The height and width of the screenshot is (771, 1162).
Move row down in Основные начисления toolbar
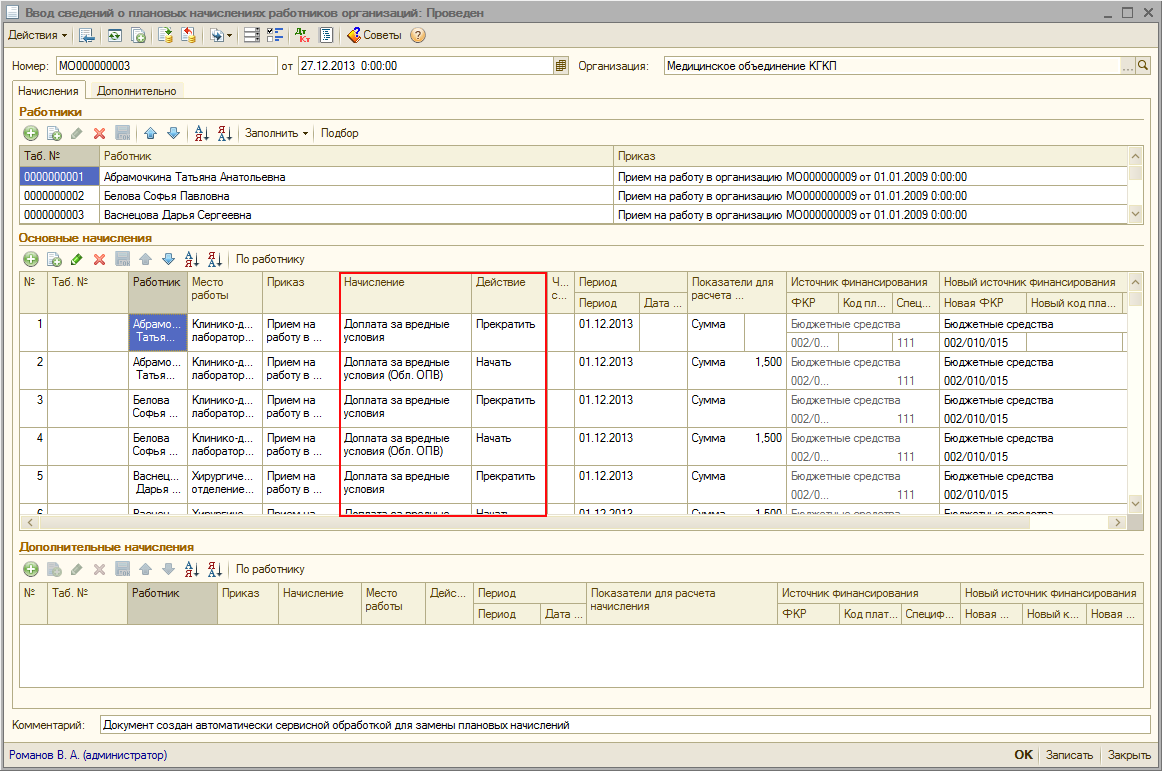[168, 260]
